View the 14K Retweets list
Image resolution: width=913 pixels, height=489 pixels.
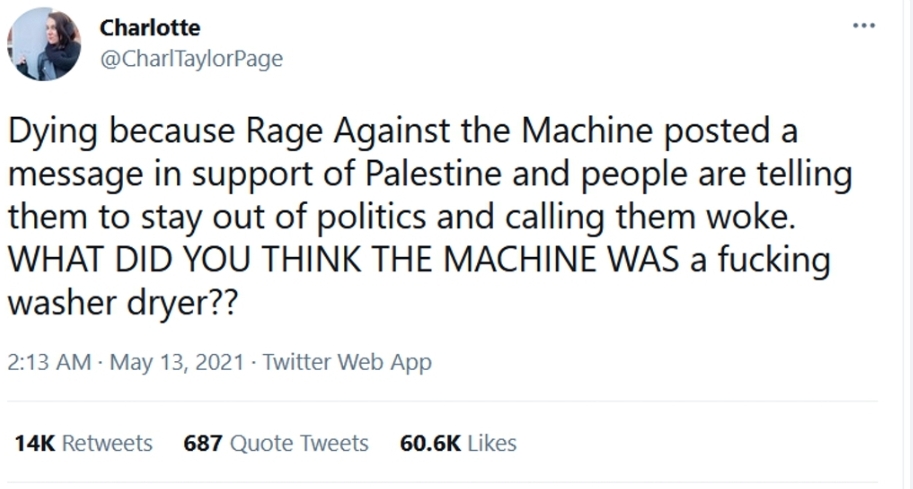(x=83, y=443)
